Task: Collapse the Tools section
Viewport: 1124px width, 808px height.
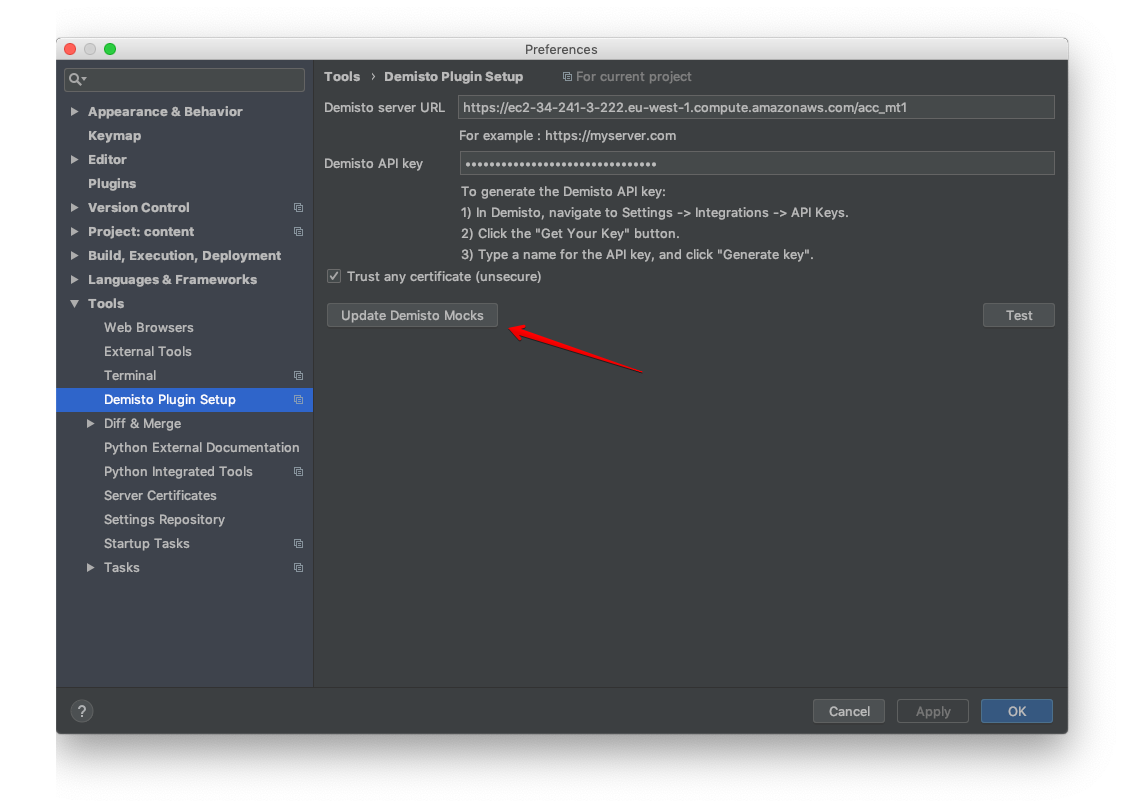Action: (75, 304)
